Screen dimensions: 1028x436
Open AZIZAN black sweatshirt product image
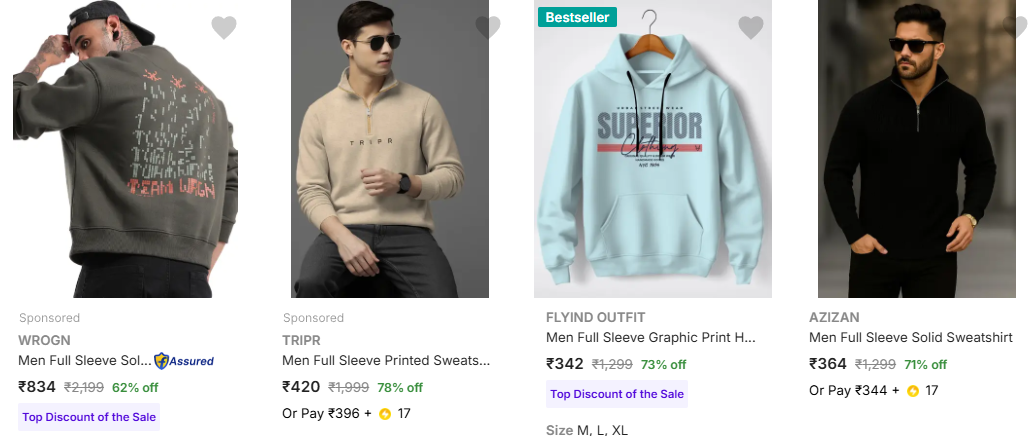point(916,150)
